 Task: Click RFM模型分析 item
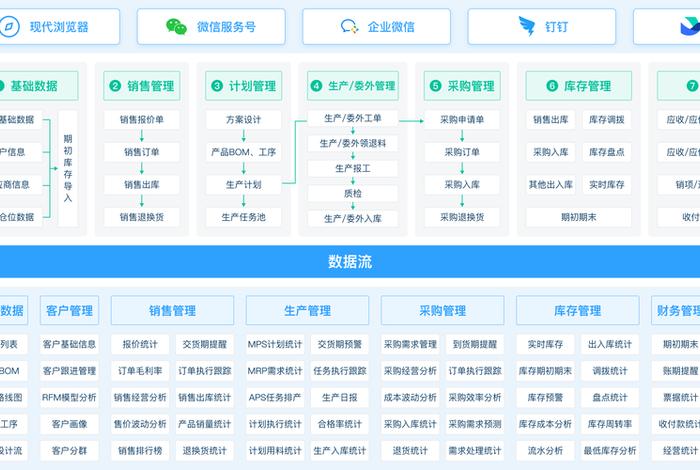pyautogui.click(x=69, y=397)
